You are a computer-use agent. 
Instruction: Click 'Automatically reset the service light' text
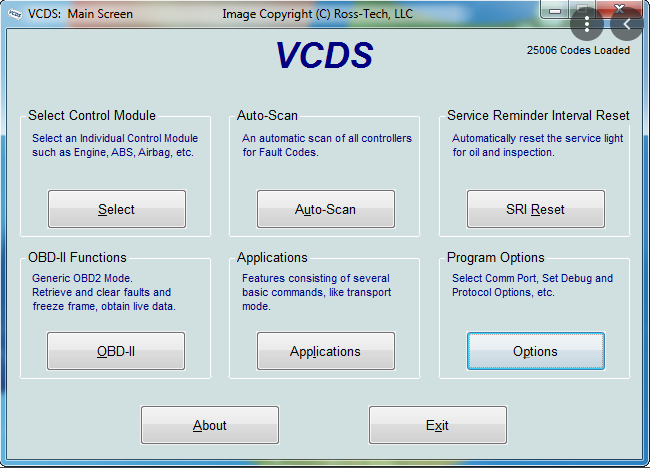[x=538, y=138]
